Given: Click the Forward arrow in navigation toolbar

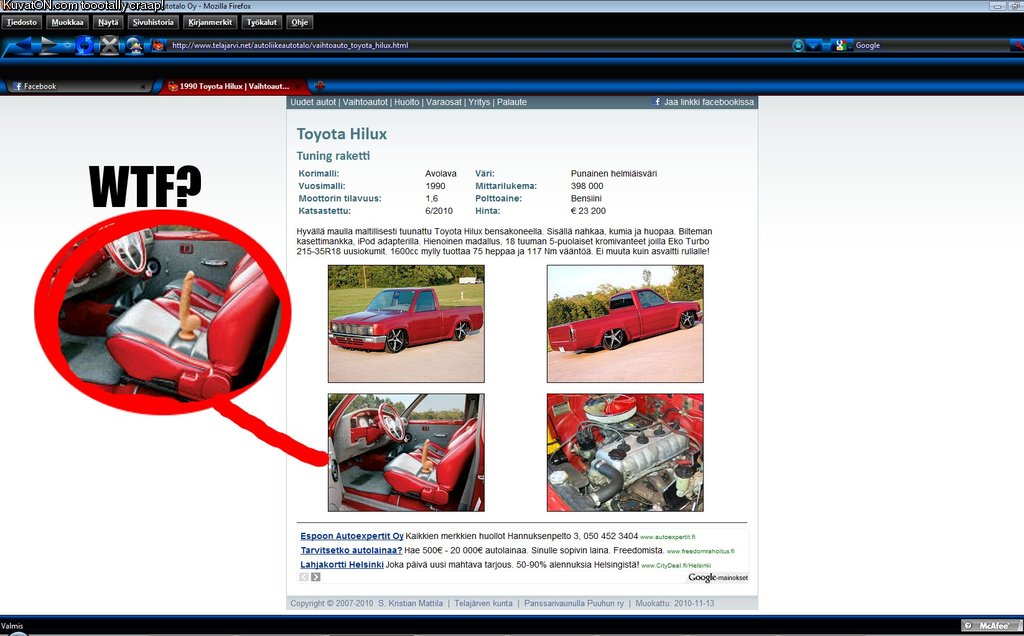Looking at the screenshot, I should pos(48,45).
